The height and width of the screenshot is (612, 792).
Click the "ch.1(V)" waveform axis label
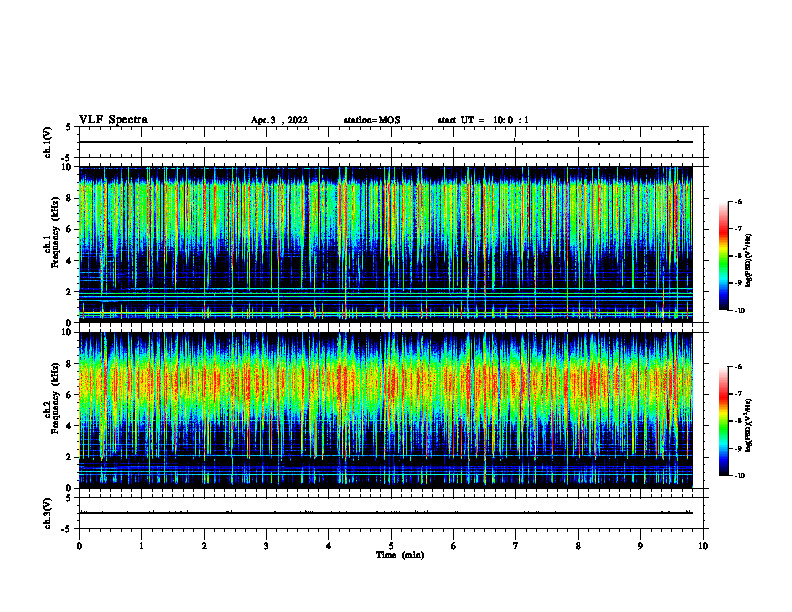coord(48,142)
